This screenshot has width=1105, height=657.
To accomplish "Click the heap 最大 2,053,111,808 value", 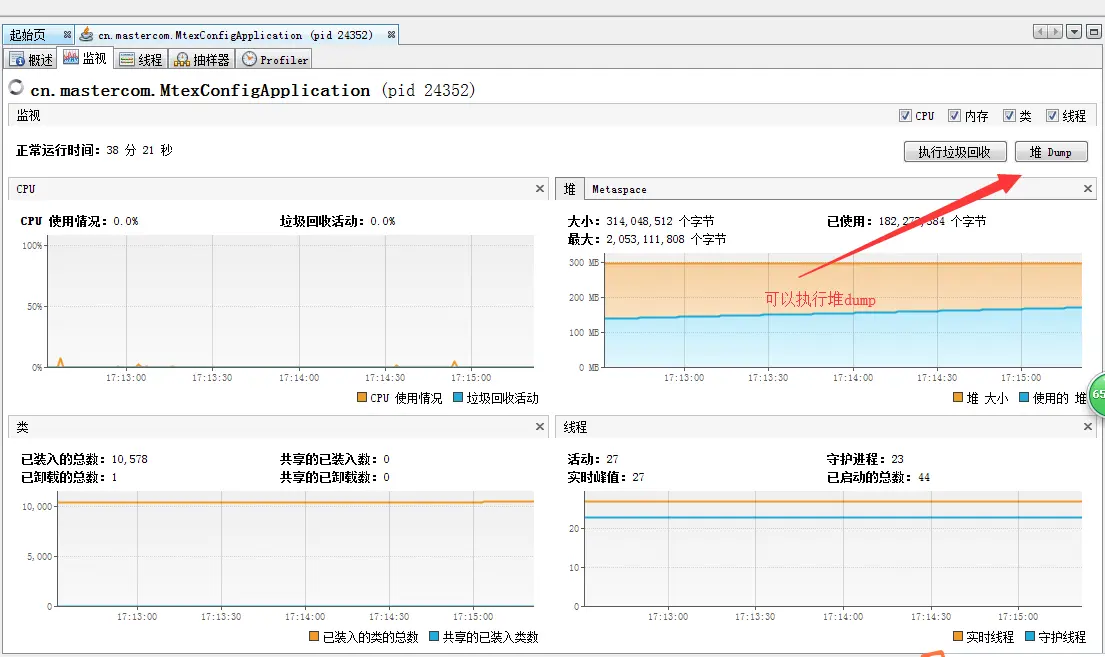I will [x=666, y=239].
